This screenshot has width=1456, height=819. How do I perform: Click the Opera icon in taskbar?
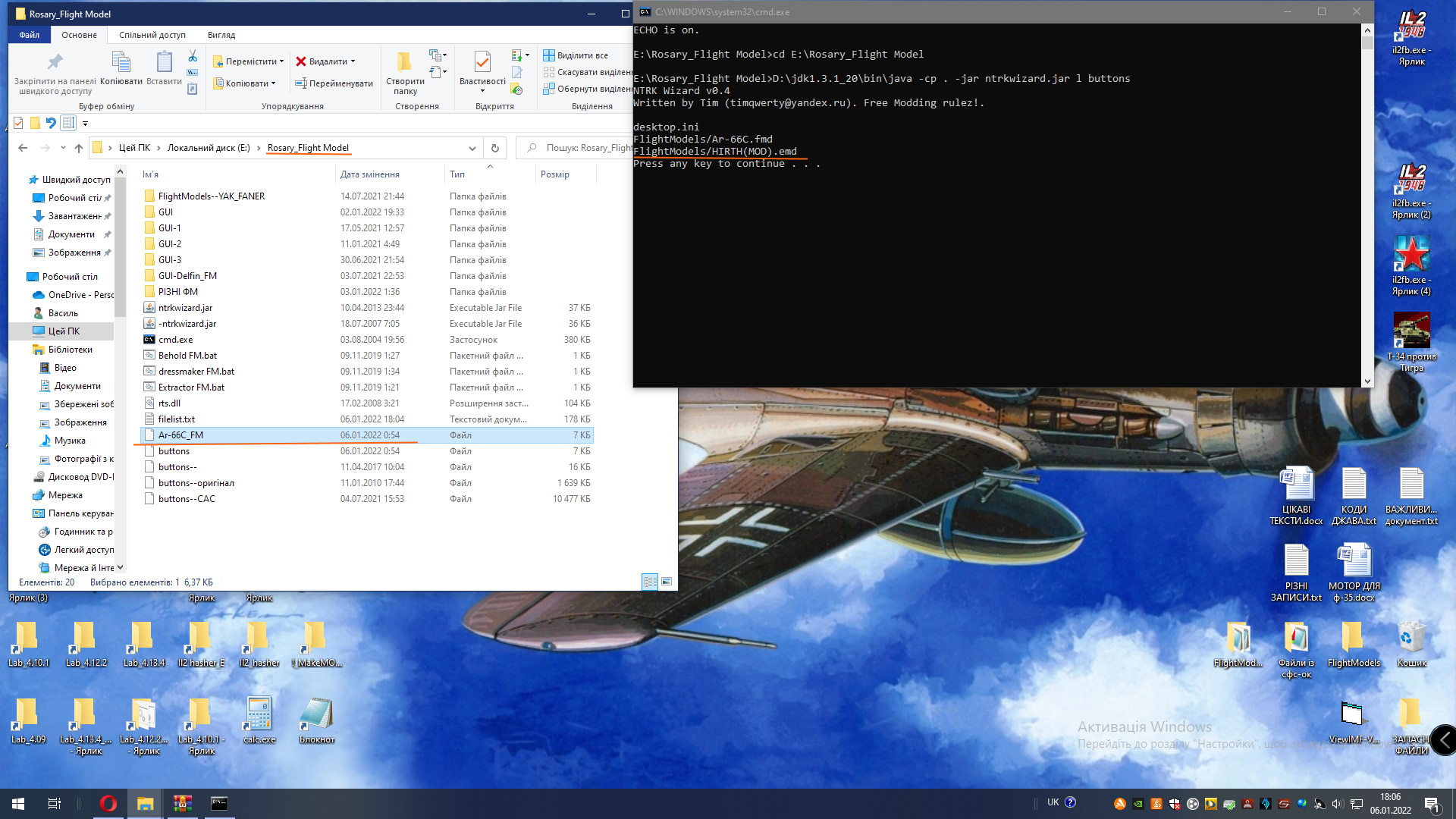[x=108, y=804]
